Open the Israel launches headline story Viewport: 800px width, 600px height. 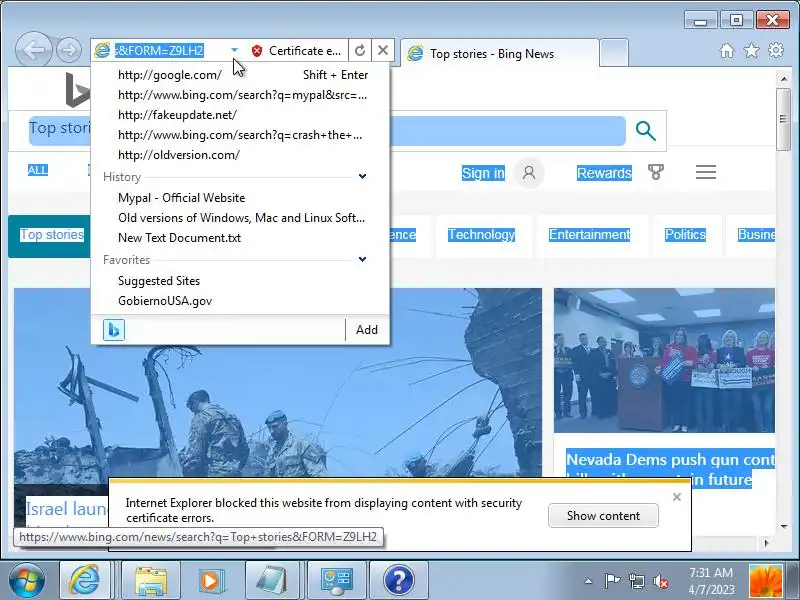tap(66, 509)
